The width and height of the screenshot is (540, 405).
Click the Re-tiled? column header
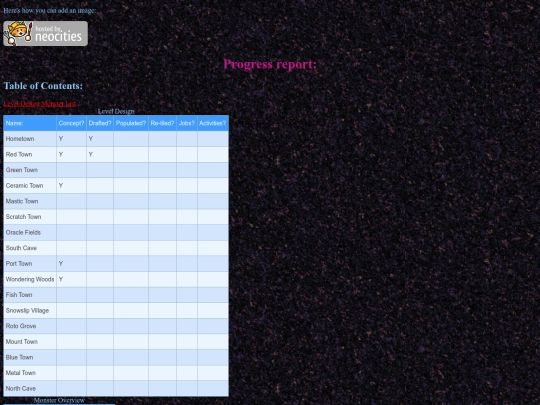point(162,123)
